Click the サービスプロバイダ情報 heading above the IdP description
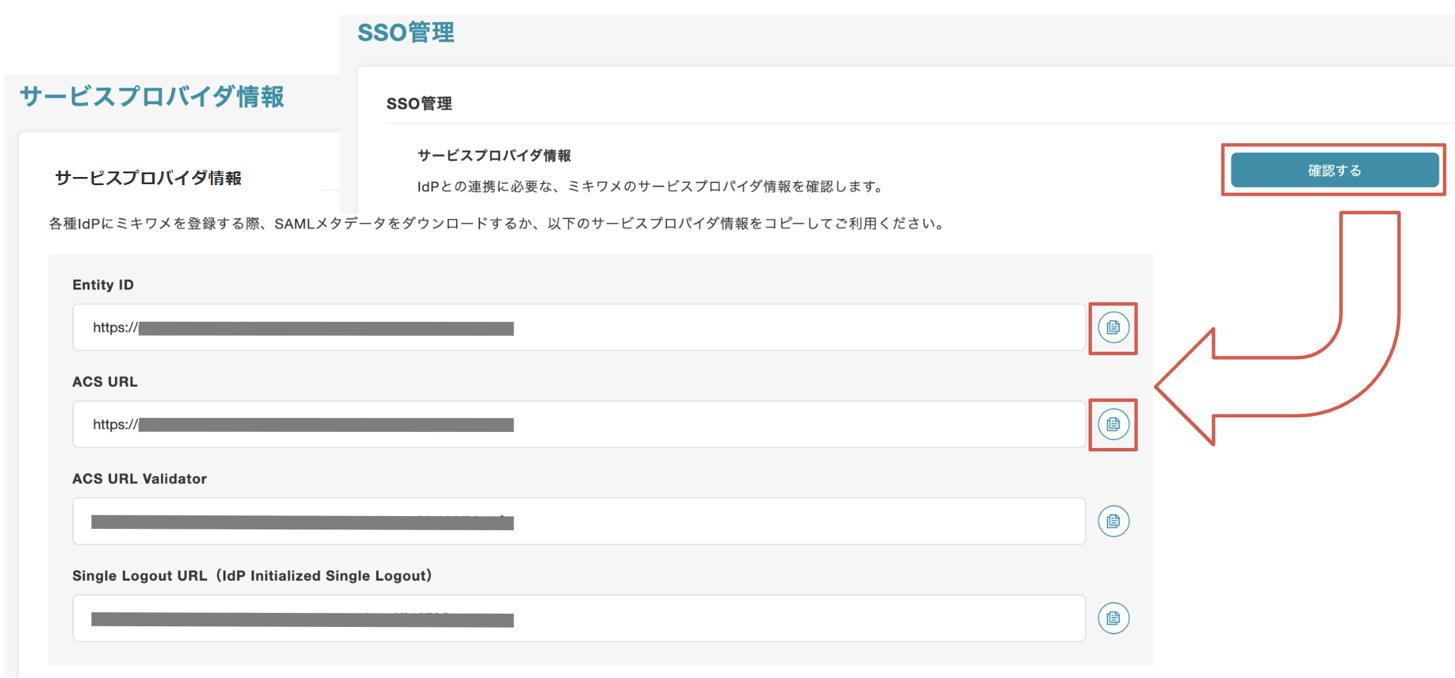1455x678 pixels. [494, 156]
